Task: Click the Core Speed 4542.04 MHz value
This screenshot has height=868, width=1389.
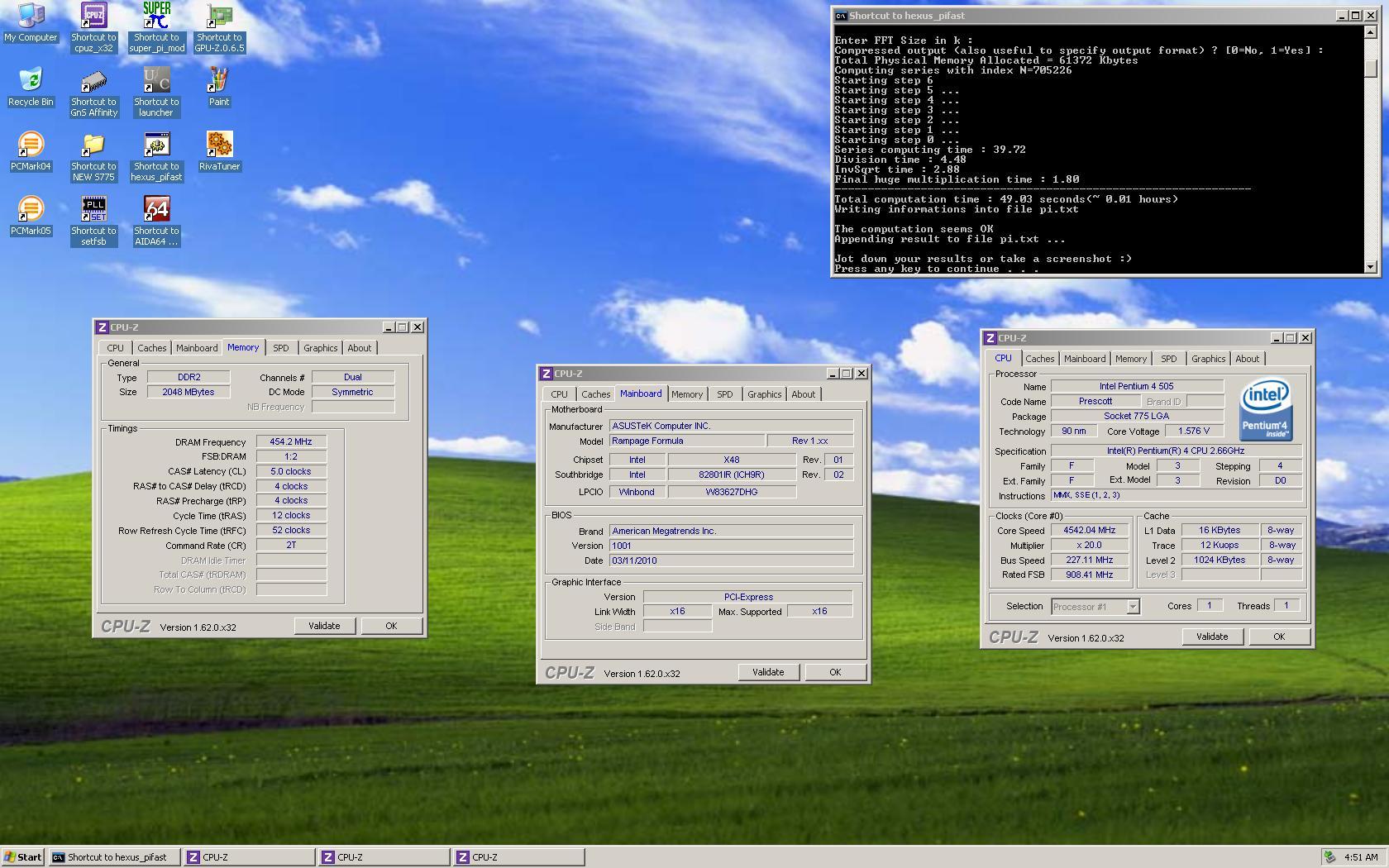Action: (x=1090, y=531)
